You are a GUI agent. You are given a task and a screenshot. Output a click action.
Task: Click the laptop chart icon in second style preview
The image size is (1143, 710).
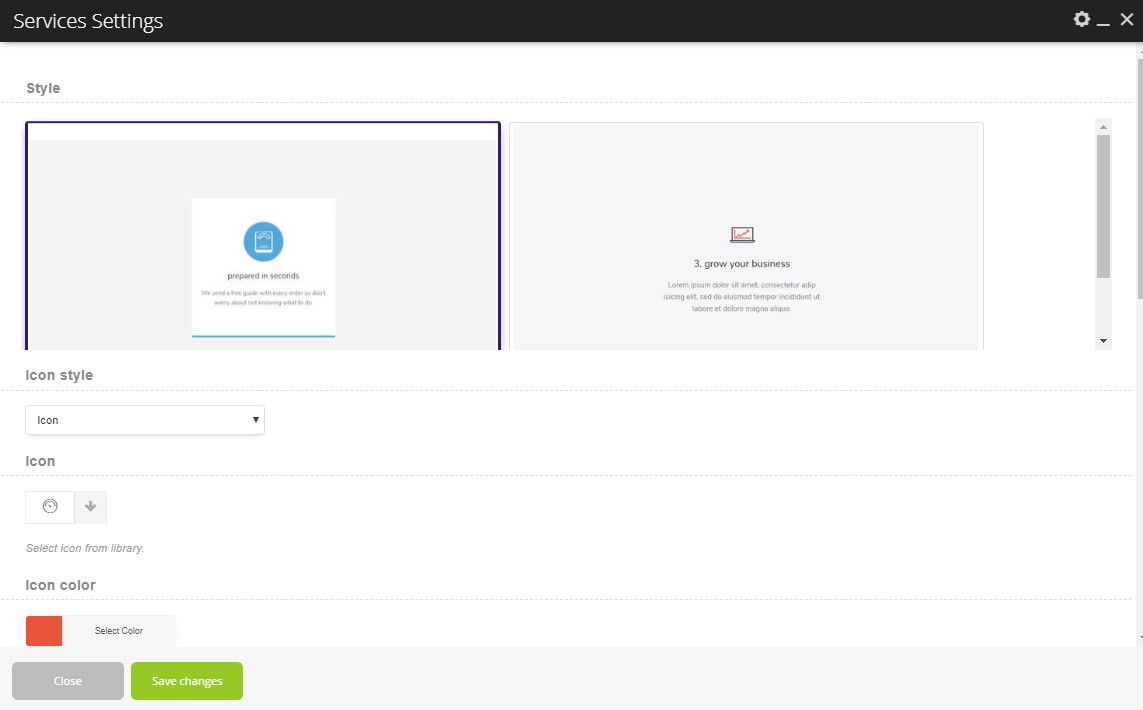pyautogui.click(x=742, y=235)
